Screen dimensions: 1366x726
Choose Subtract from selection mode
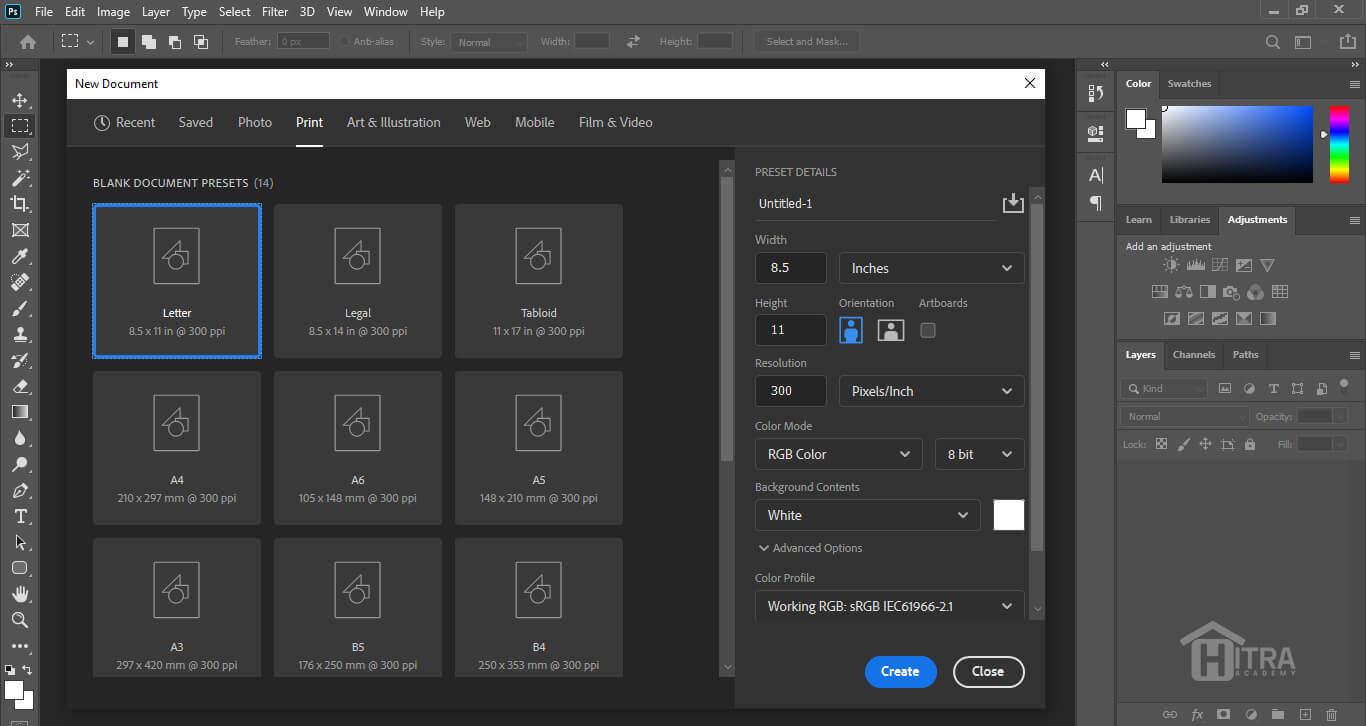coord(175,42)
